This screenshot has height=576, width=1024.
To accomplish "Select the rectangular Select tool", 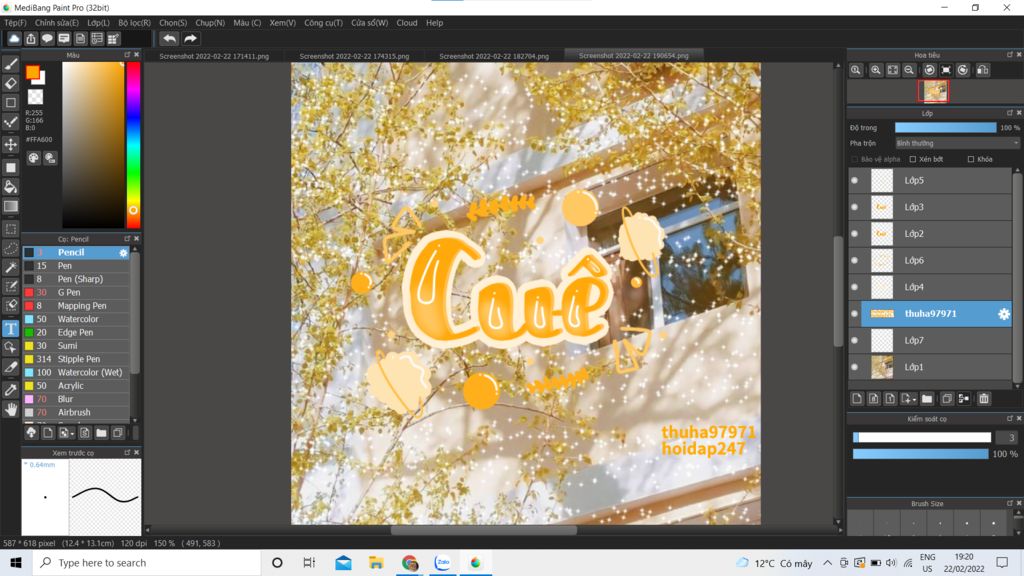I will tap(11, 229).
